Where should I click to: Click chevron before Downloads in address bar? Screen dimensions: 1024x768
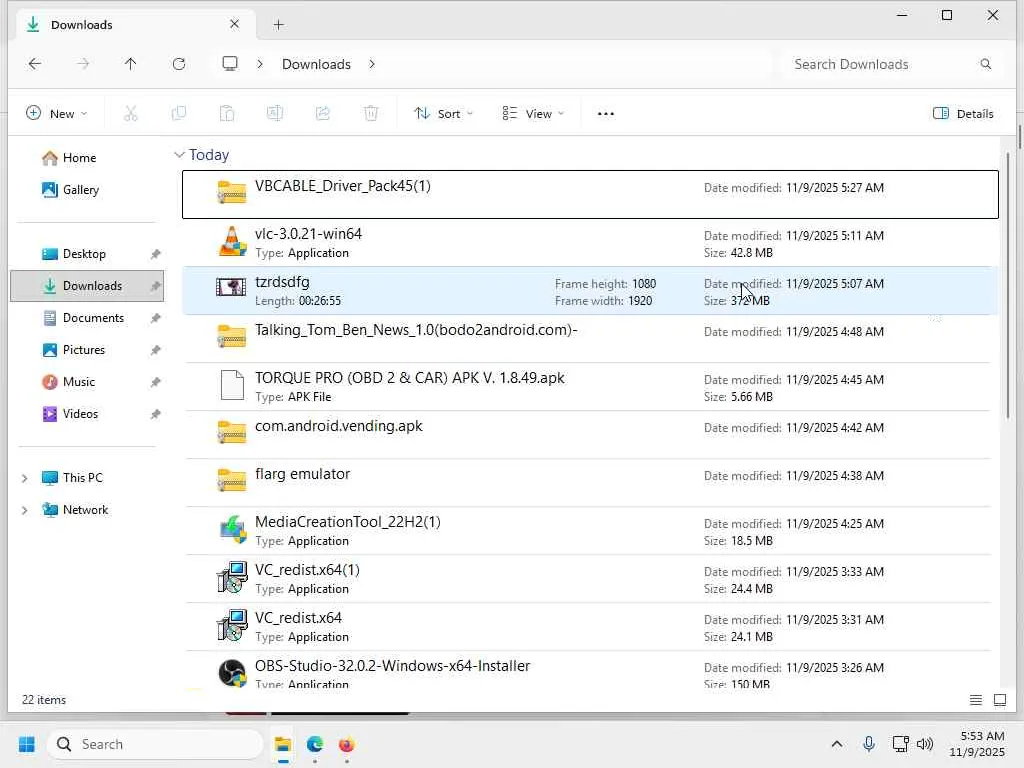(260, 64)
